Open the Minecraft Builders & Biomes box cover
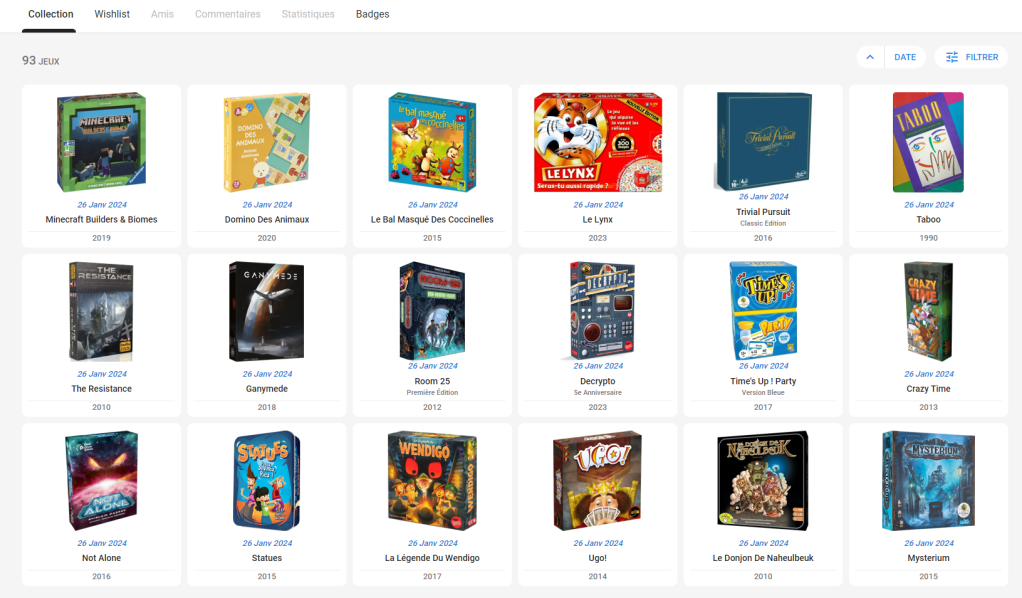The width and height of the screenshot is (1022, 598). [102, 142]
